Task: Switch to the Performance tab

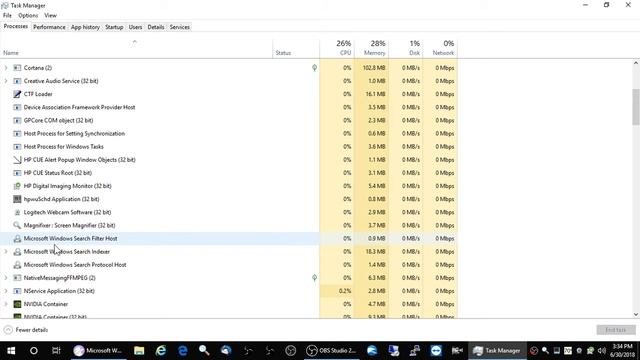Action: point(49,27)
